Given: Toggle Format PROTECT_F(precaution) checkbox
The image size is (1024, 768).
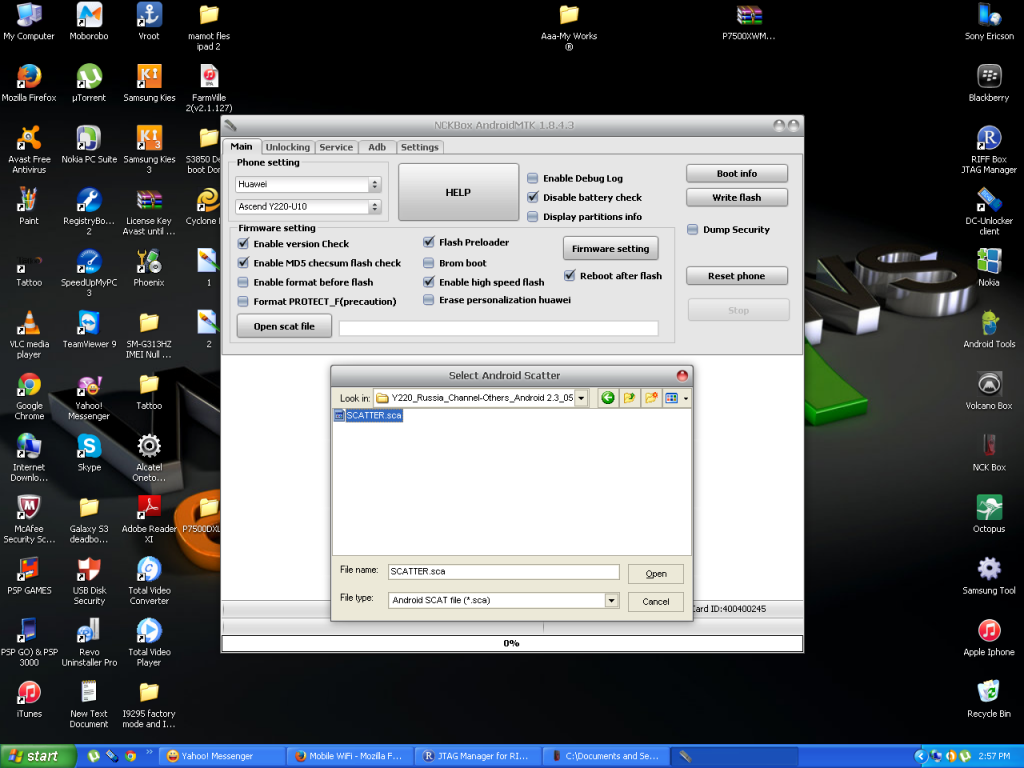Looking at the screenshot, I should 243,301.
